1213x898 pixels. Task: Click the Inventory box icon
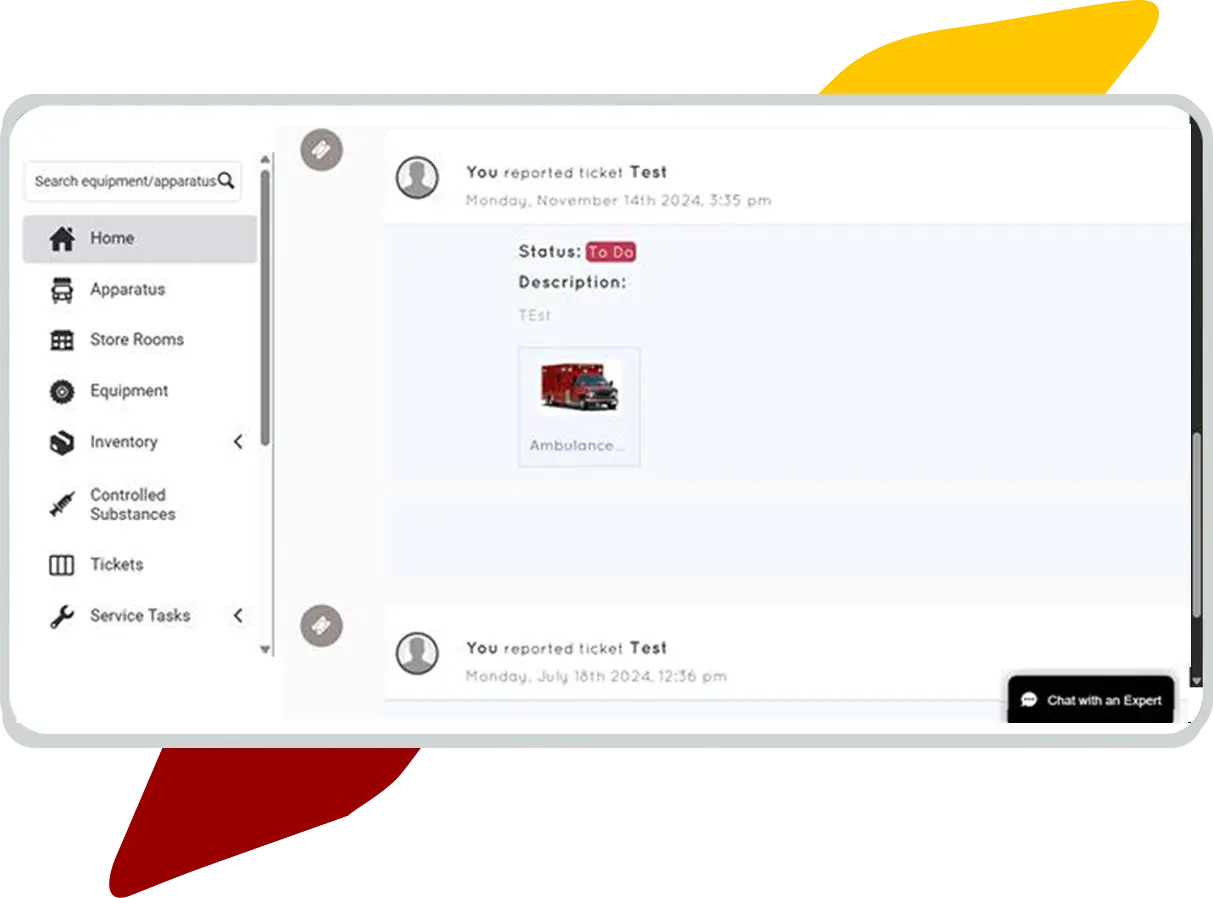62,443
